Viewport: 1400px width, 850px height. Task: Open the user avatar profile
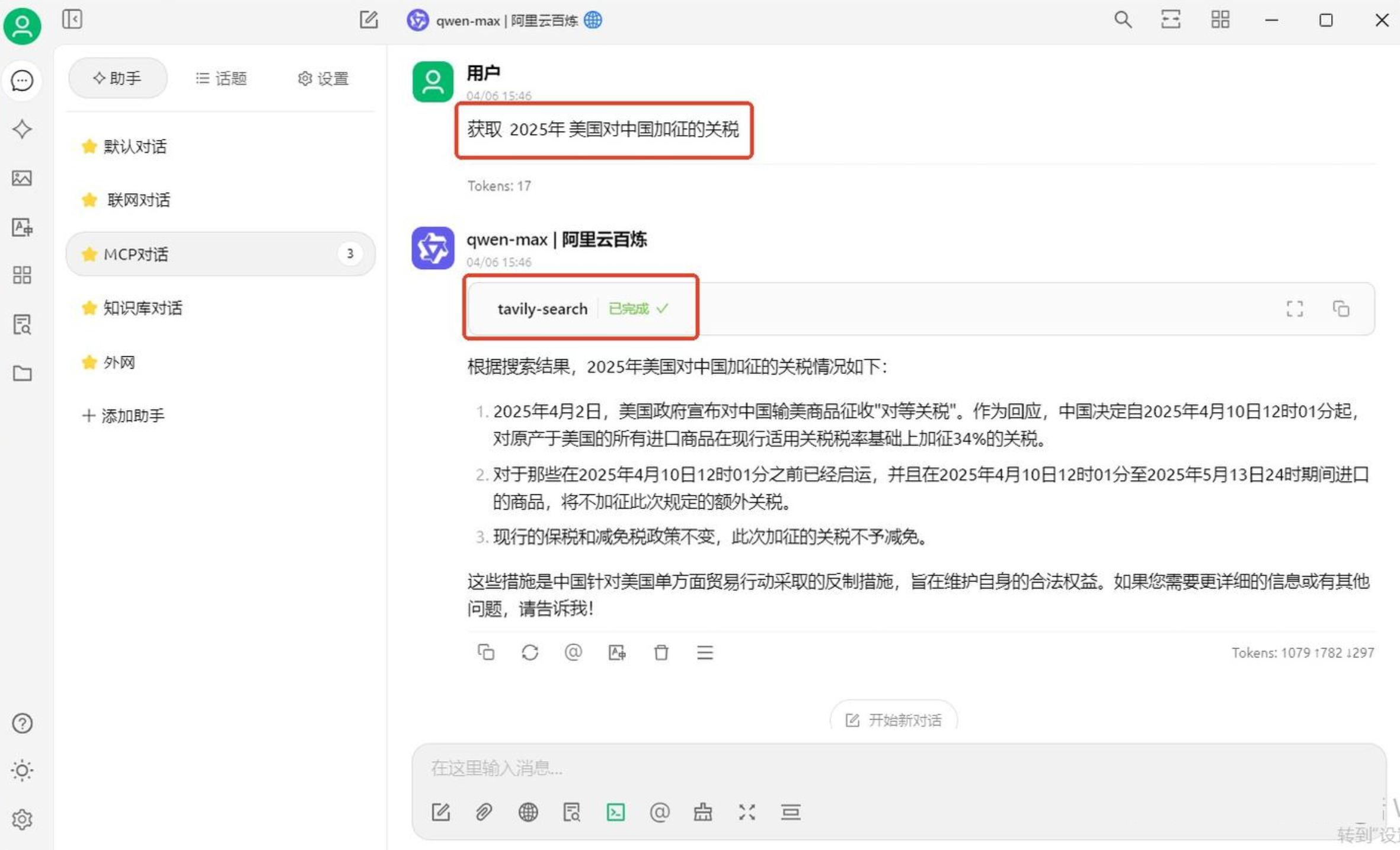[x=22, y=25]
